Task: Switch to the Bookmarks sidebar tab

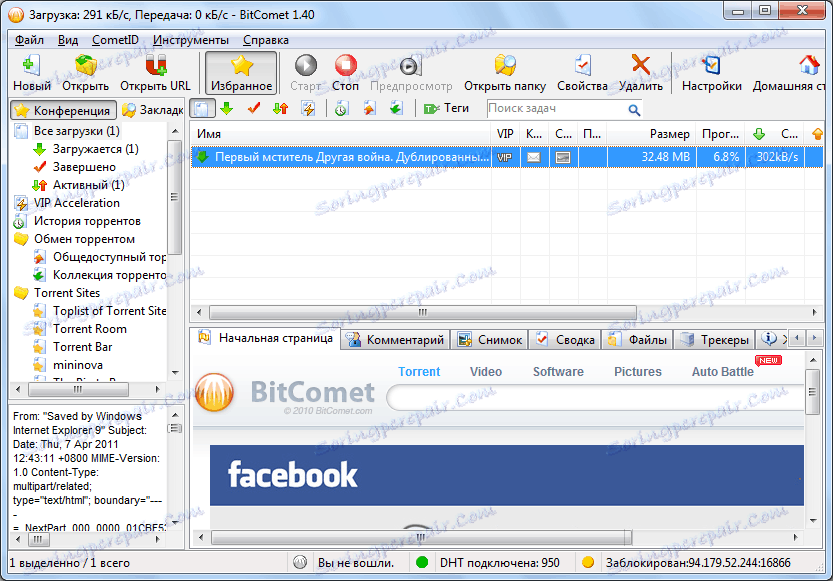Action: coord(152,110)
